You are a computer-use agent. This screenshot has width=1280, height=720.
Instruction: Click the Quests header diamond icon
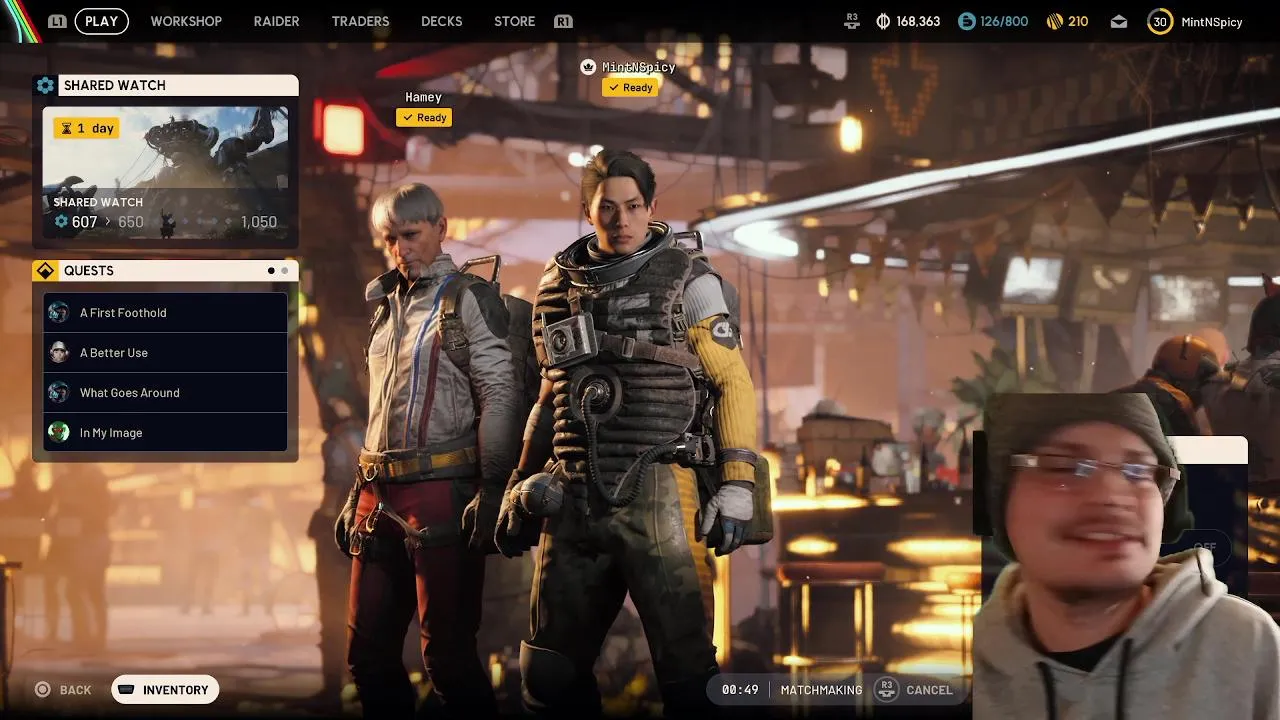[x=45, y=271]
